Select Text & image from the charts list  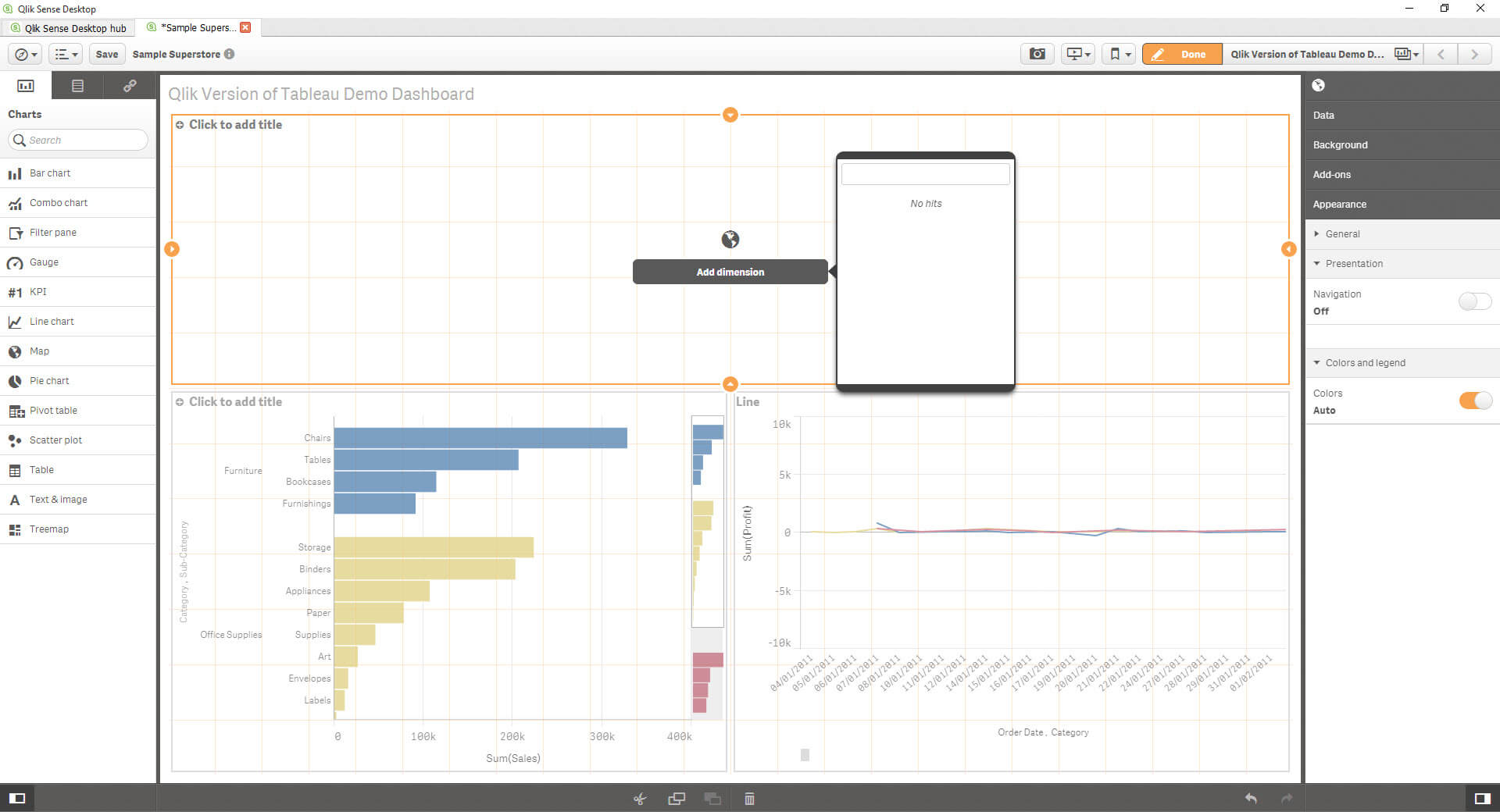tap(78, 500)
